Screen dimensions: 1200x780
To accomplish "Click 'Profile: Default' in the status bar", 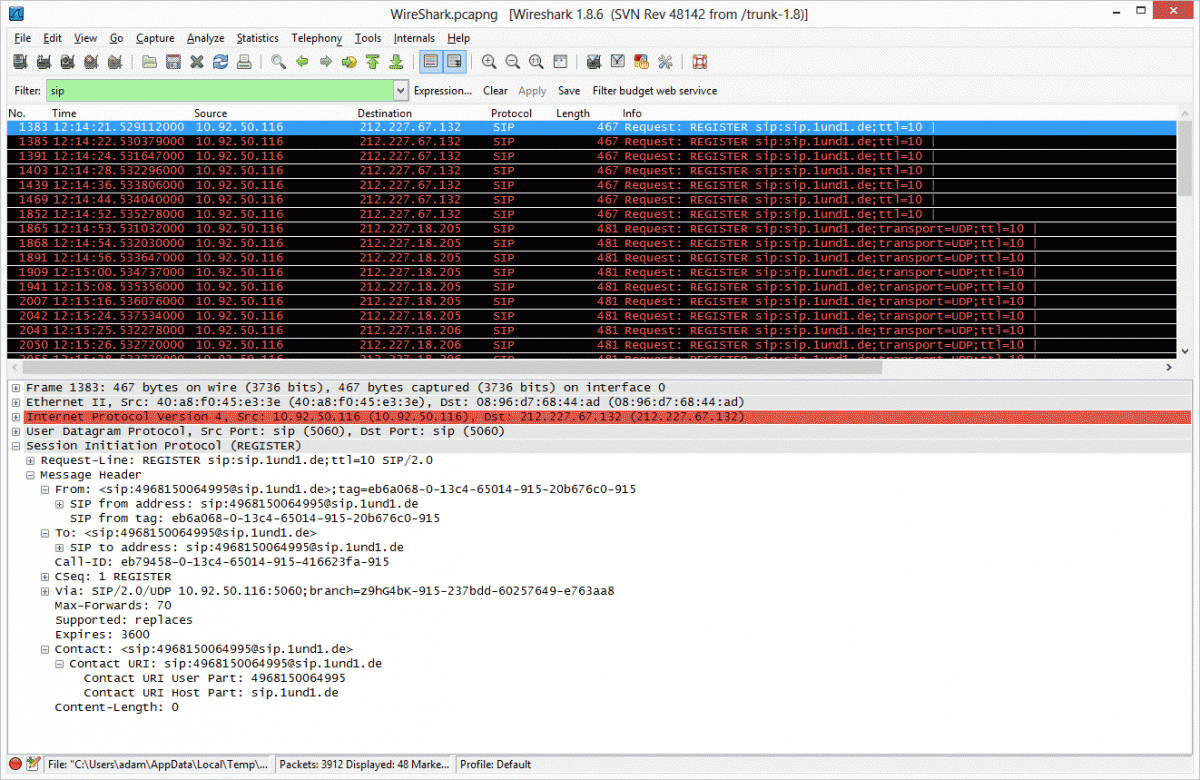I will click(x=495, y=765).
